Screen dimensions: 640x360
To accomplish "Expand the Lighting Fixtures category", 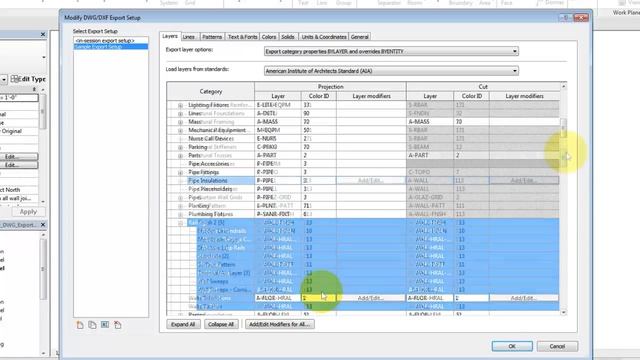I will (x=180, y=105).
